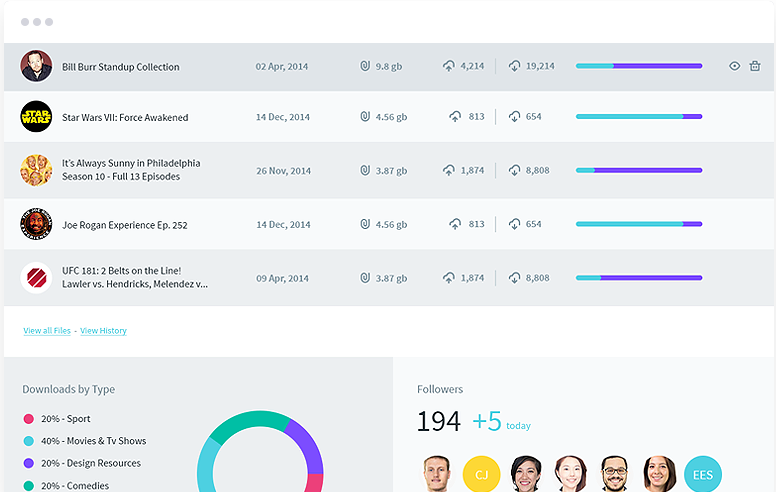Click the Joe Rogan Experience Ep. 252 title

pyautogui.click(x=124, y=225)
